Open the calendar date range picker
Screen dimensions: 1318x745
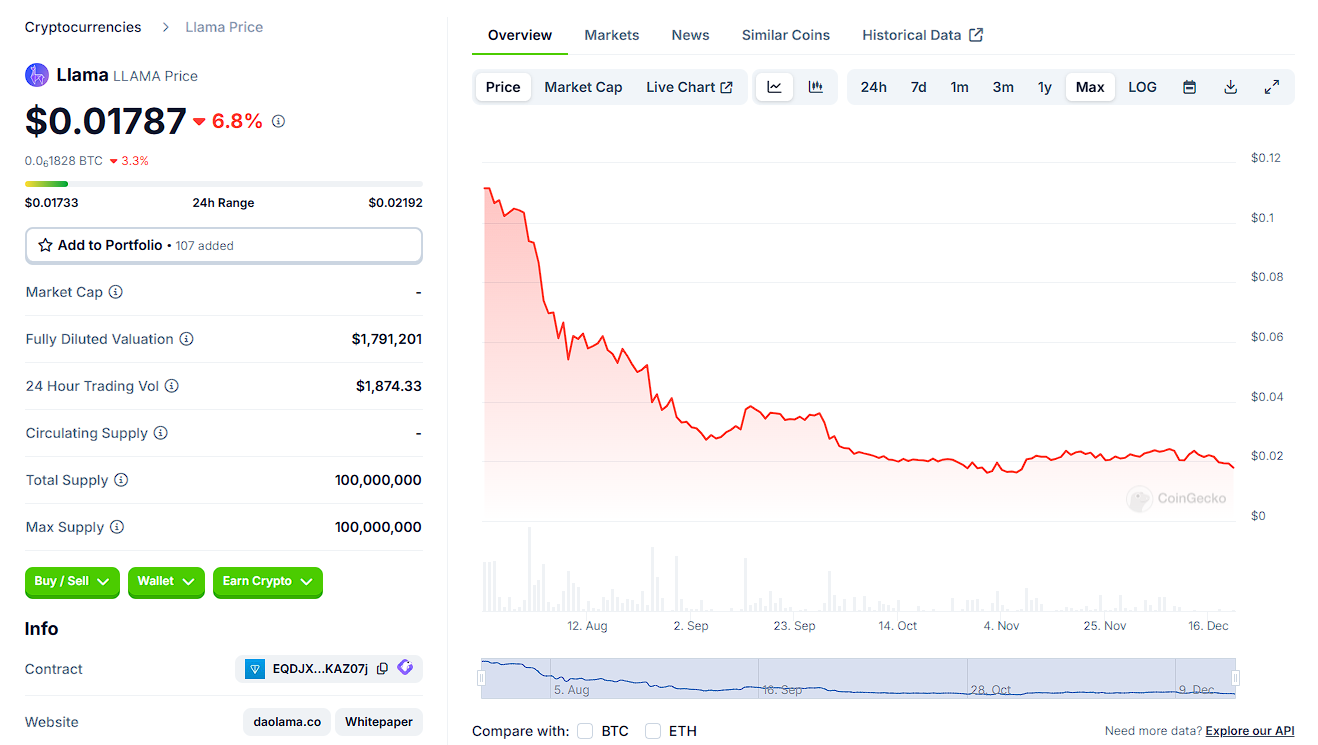1190,87
